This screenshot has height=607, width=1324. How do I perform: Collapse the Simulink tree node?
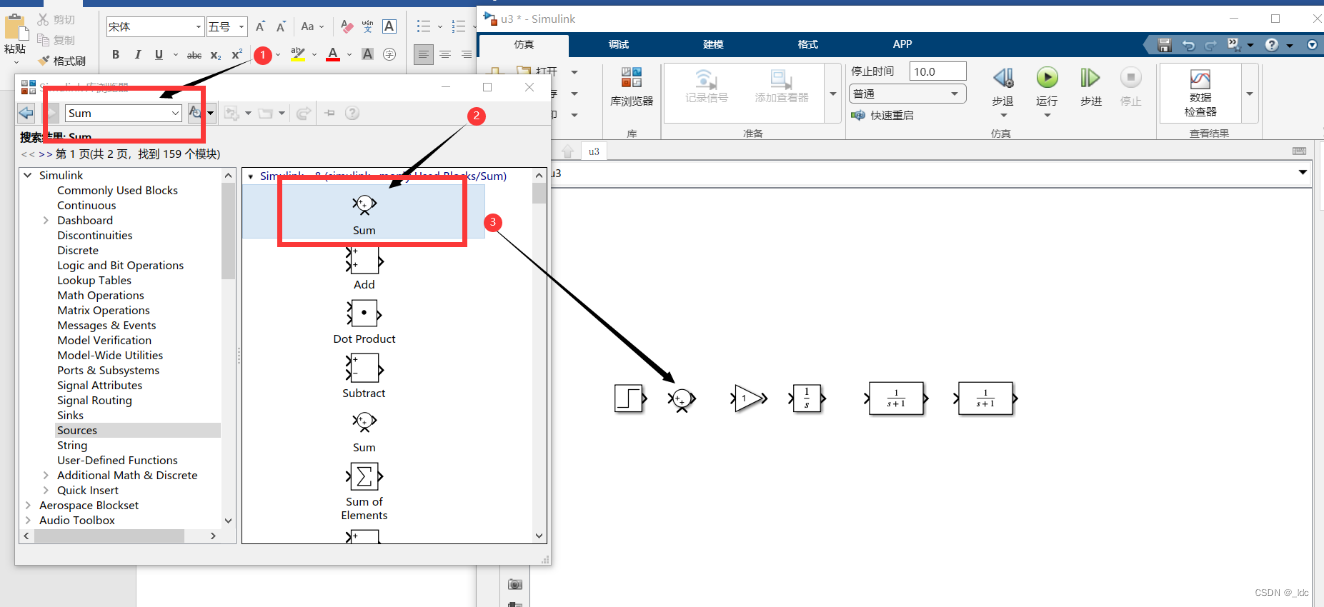(29, 176)
